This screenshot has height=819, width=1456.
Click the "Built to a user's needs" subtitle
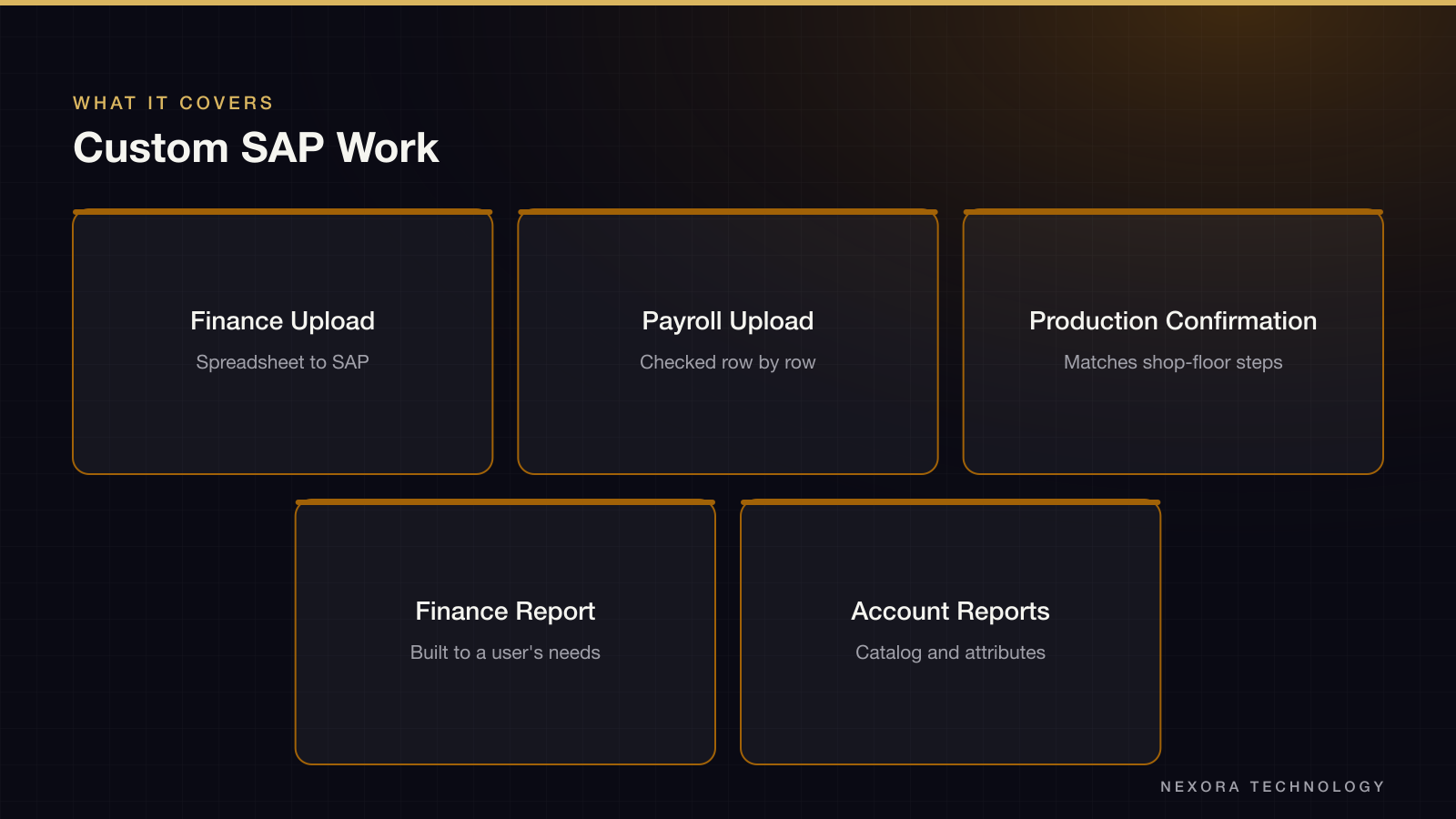pos(505,652)
